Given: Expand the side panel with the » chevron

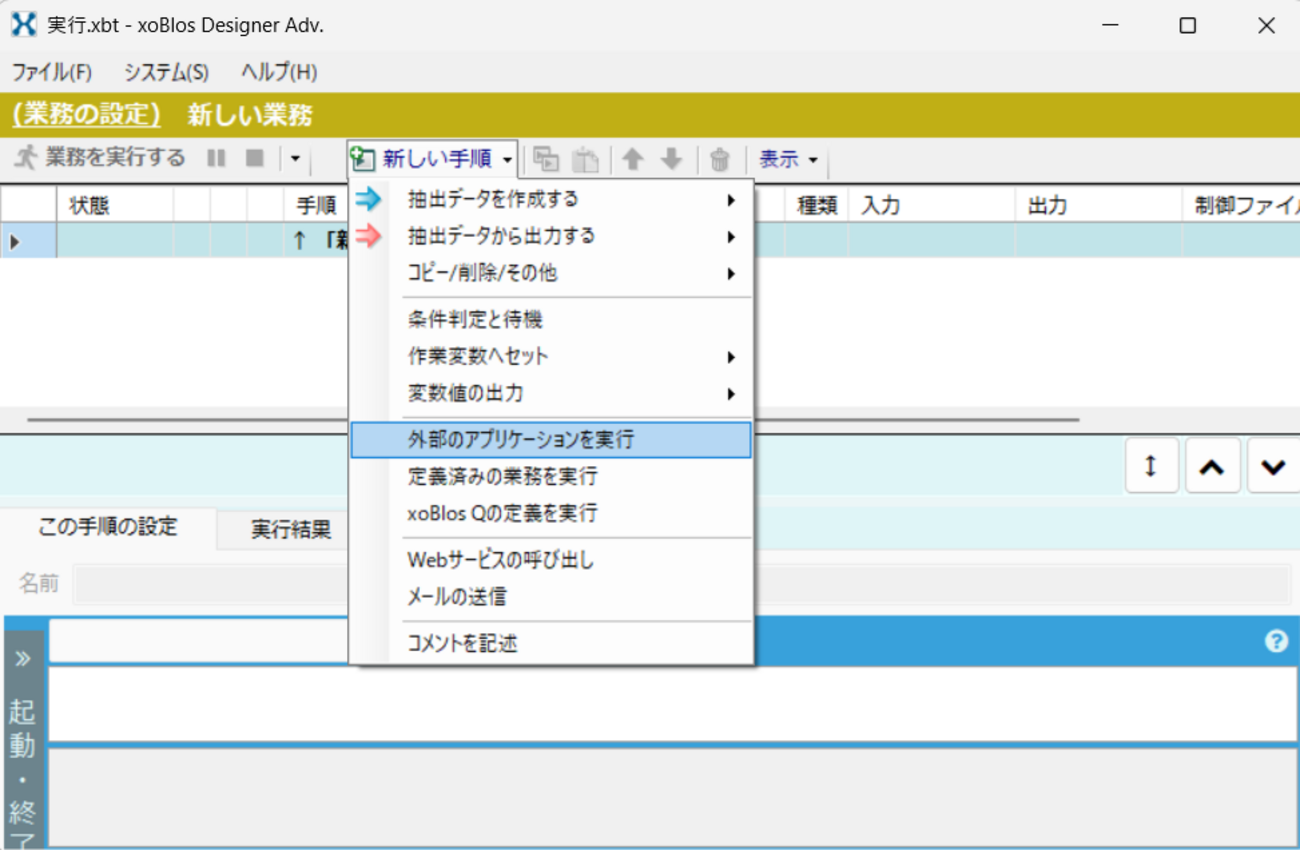Looking at the screenshot, I should tap(22, 659).
